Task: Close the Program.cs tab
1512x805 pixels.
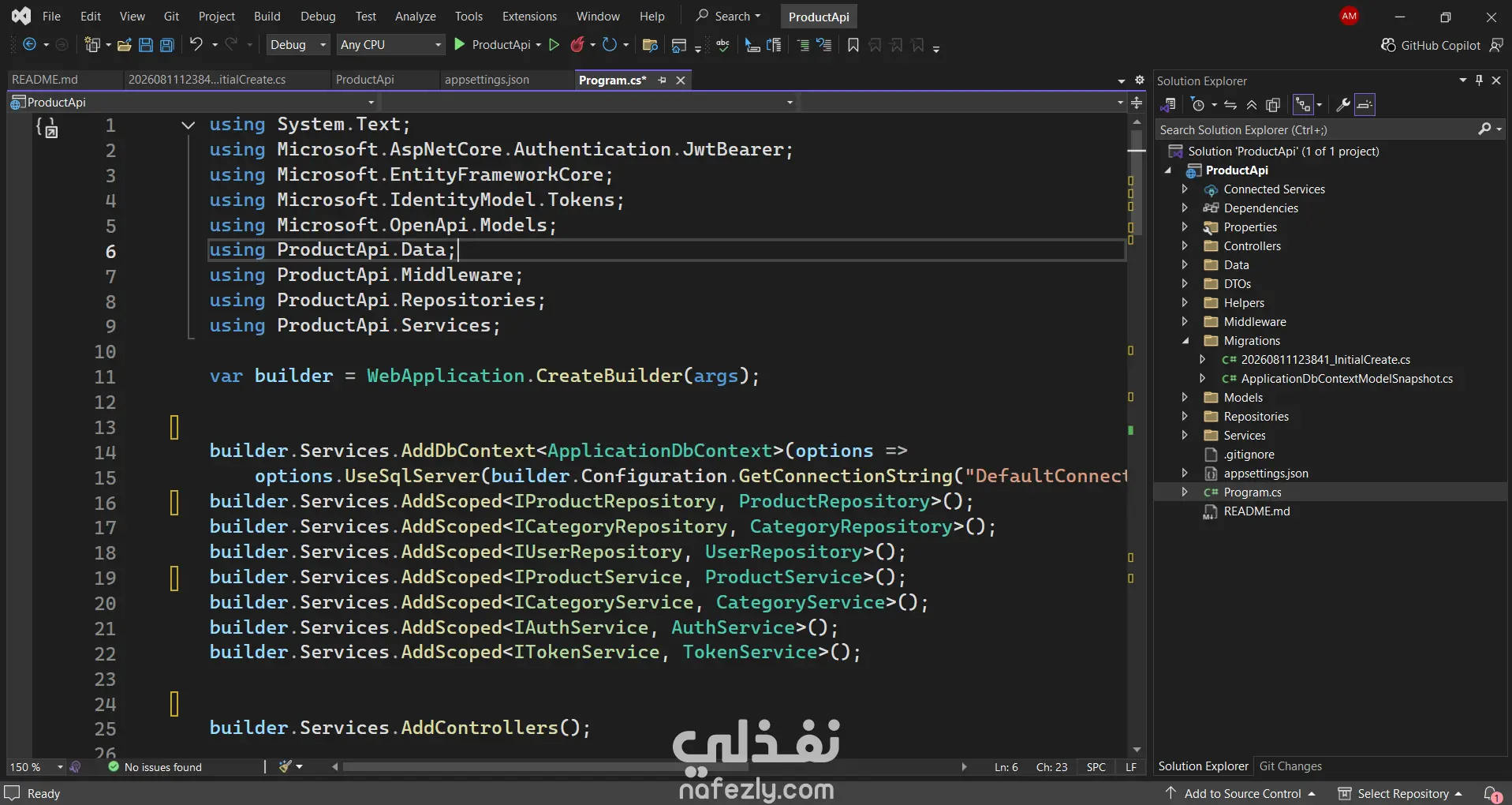Action: (x=681, y=80)
